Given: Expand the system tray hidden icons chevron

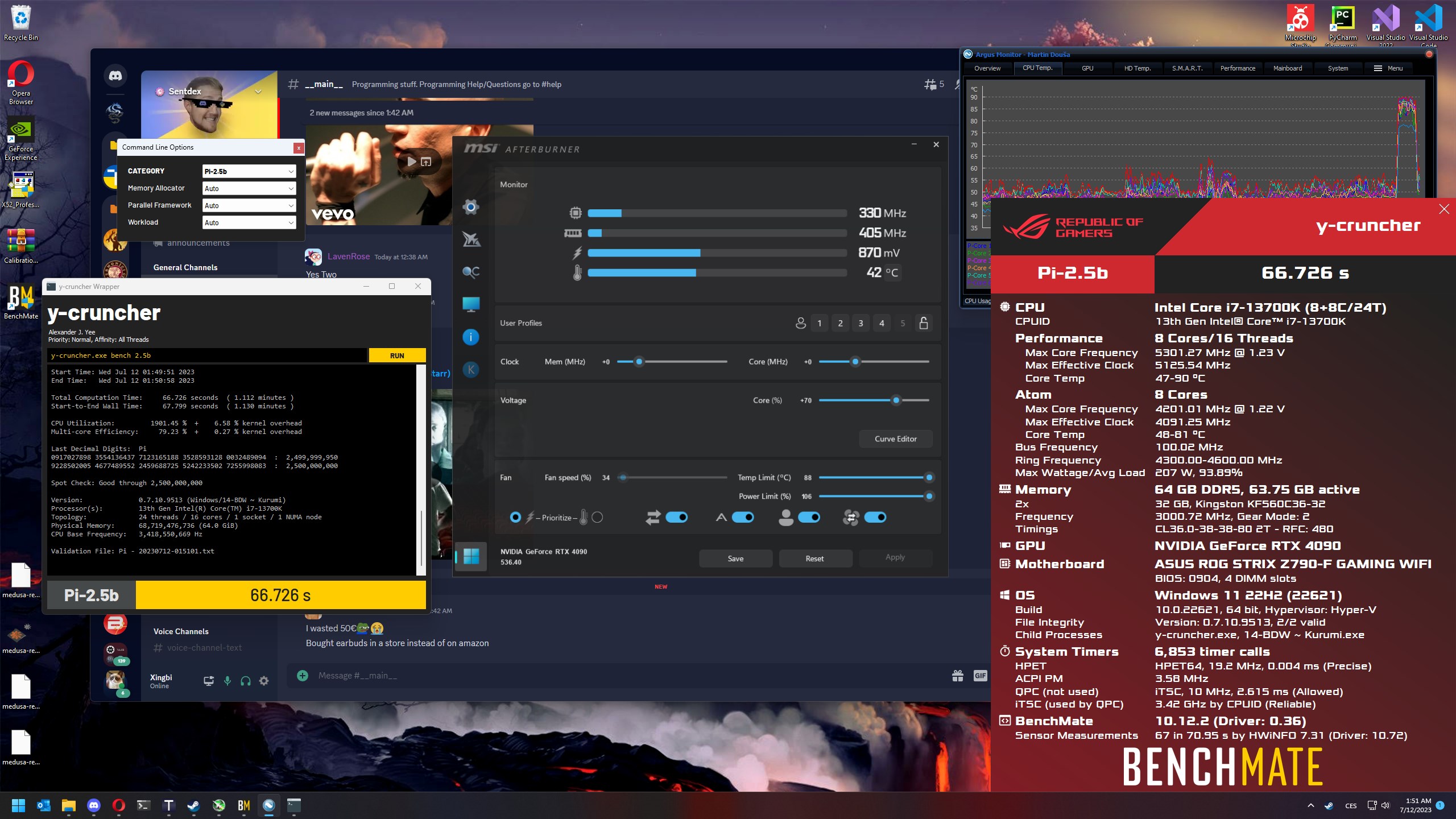Looking at the screenshot, I should click(x=1311, y=805).
